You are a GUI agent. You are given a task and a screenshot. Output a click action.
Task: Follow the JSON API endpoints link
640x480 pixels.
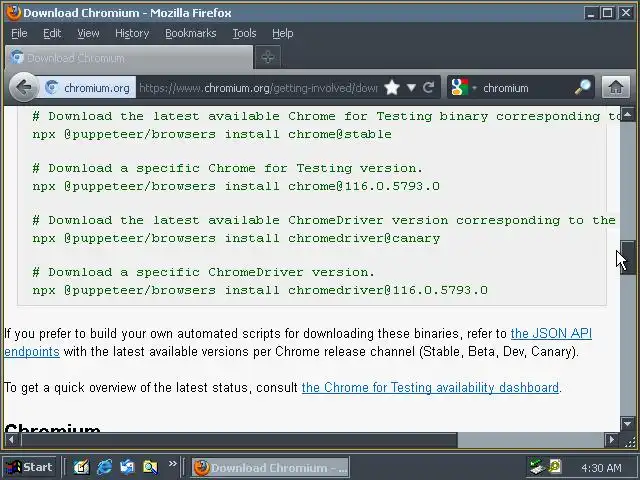click(x=551, y=333)
